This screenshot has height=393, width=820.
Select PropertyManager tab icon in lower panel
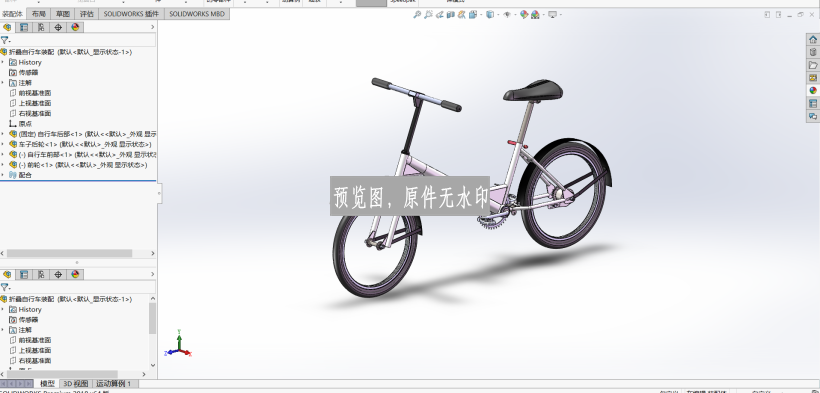tap(24, 274)
